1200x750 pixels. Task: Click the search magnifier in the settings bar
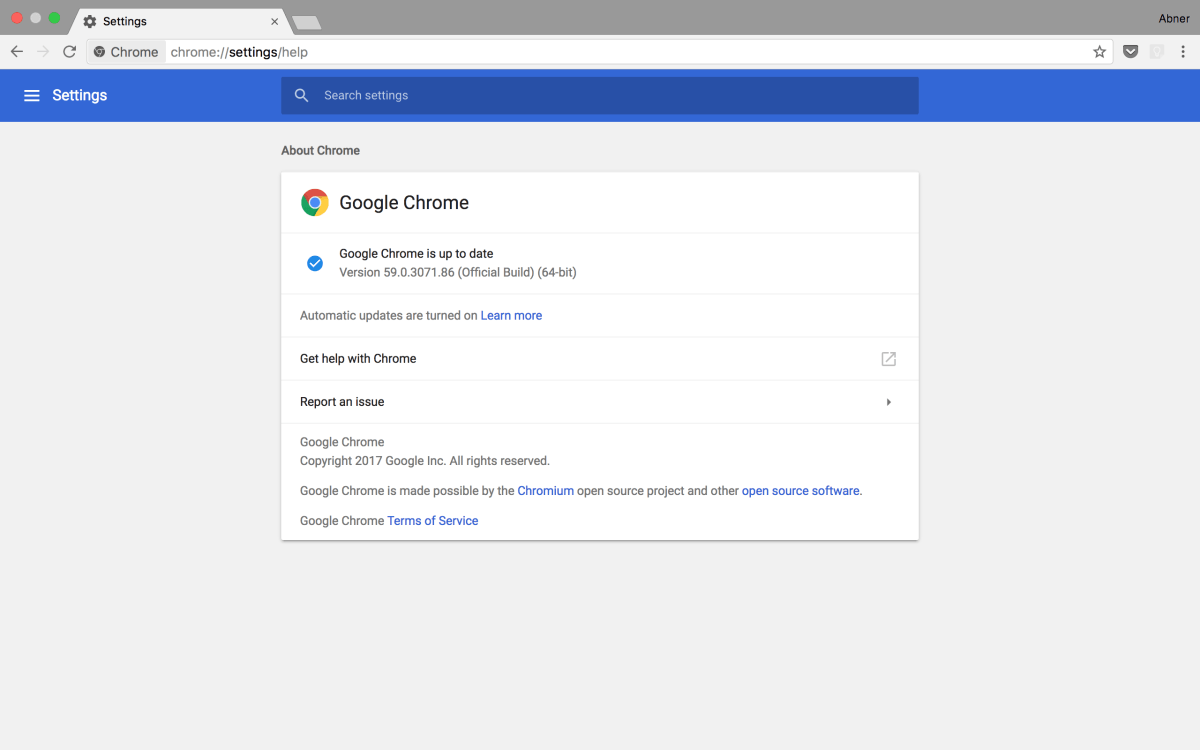point(301,95)
